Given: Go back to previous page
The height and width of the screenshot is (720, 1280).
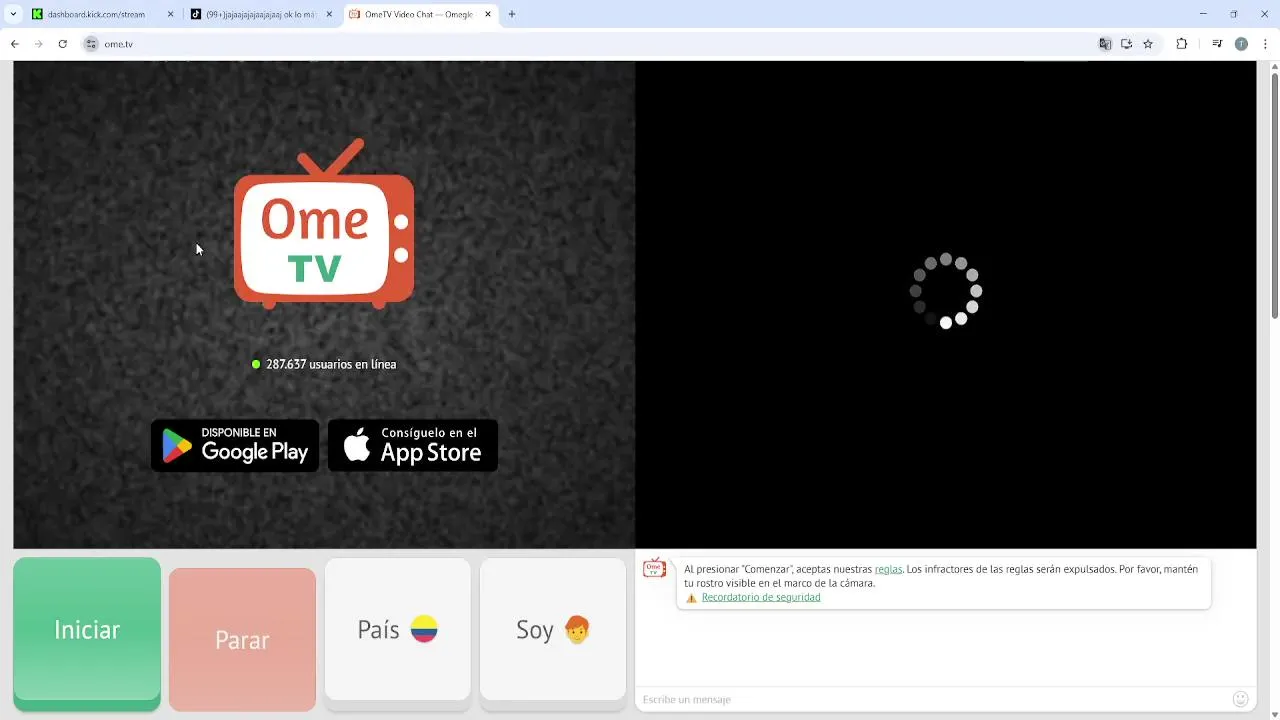Looking at the screenshot, I should point(15,44).
